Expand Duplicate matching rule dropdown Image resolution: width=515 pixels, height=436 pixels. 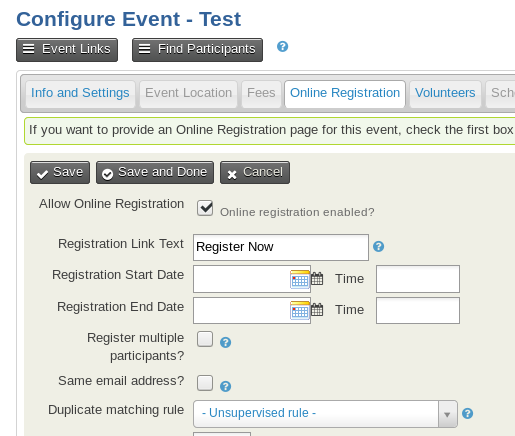tap(325, 414)
